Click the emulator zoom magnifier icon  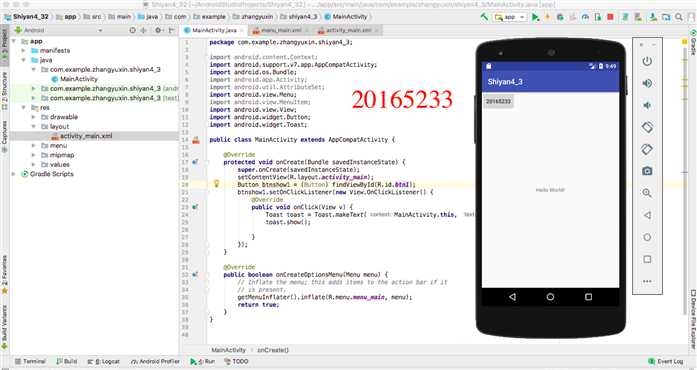point(647,193)
